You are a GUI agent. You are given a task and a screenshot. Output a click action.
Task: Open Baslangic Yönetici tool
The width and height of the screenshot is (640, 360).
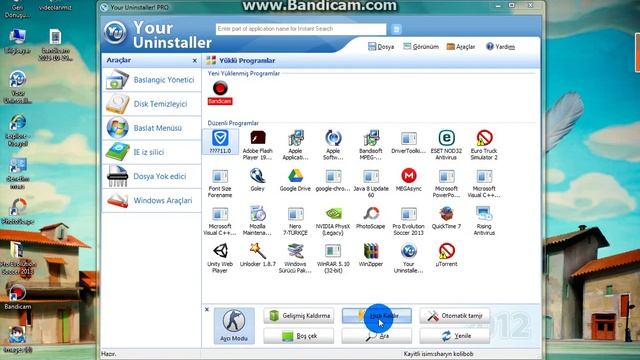(x=151, y=80)
